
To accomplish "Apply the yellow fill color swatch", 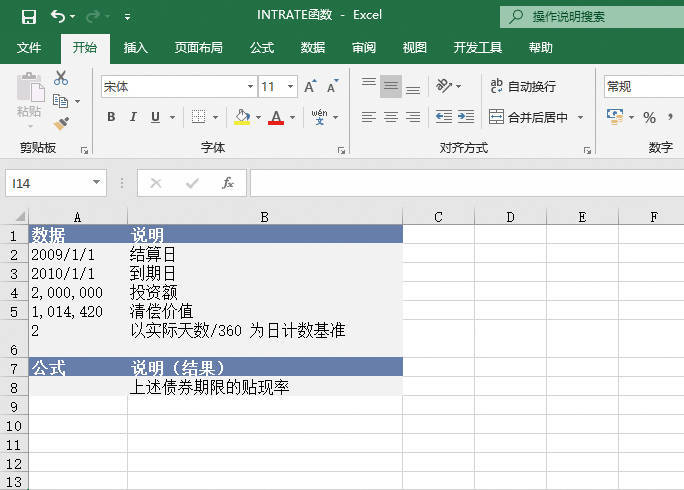I will pyautogui.click(x=242, y=117).
